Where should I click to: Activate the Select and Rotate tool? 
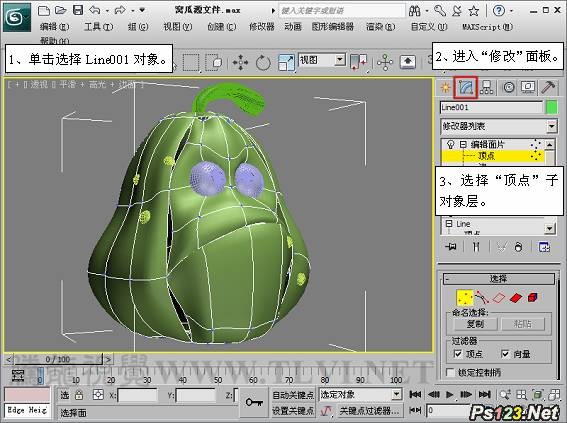[x=263, y=63]
